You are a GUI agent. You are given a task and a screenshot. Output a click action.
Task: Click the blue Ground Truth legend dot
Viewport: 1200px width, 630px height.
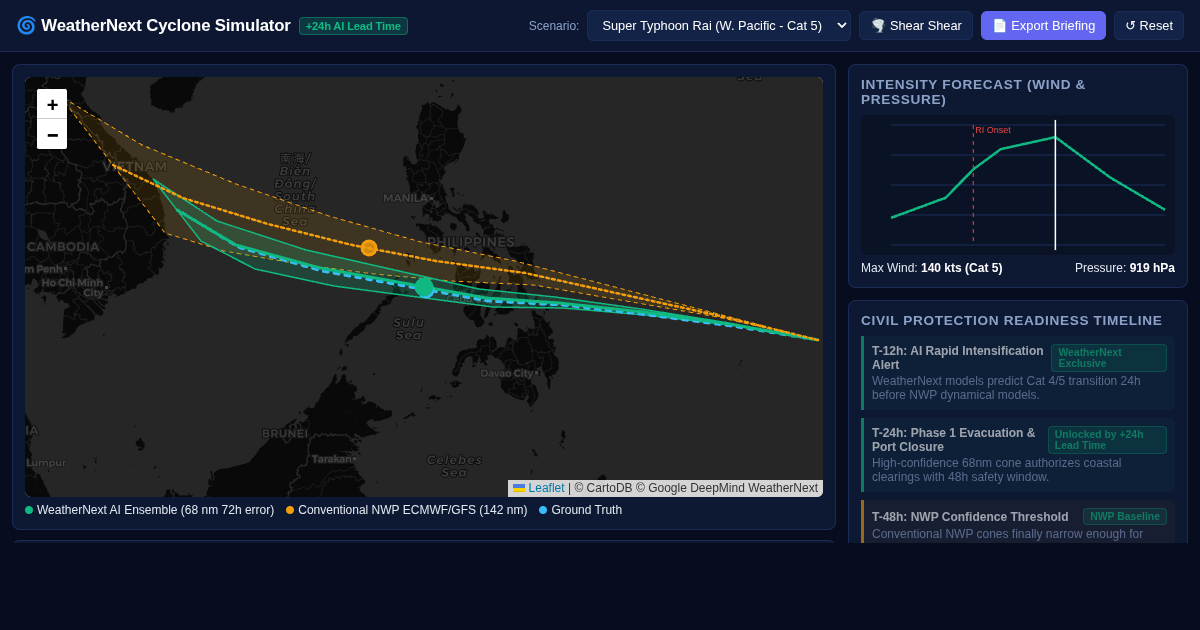[543, 510]
